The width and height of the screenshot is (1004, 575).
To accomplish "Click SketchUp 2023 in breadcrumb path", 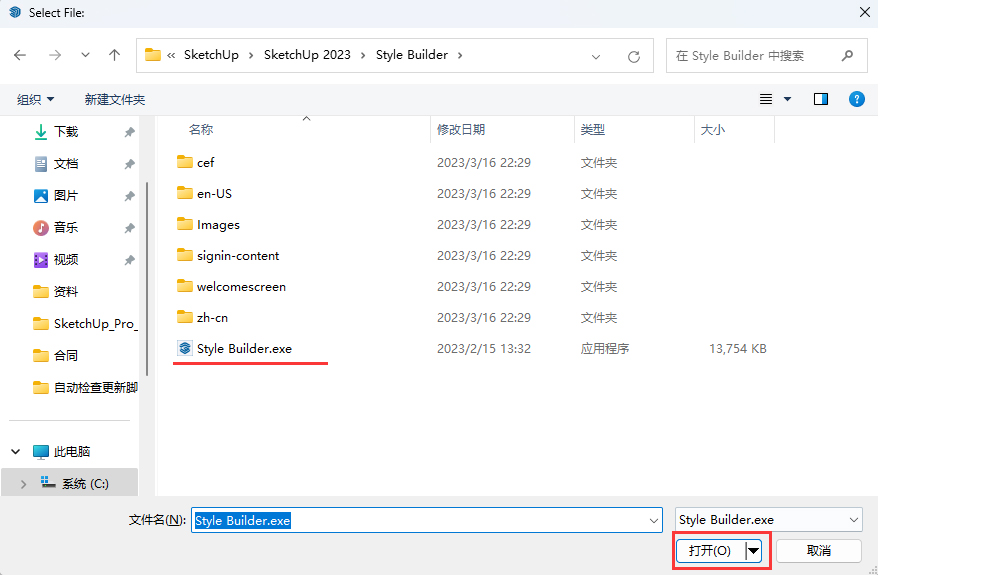I will coord(307,55).
